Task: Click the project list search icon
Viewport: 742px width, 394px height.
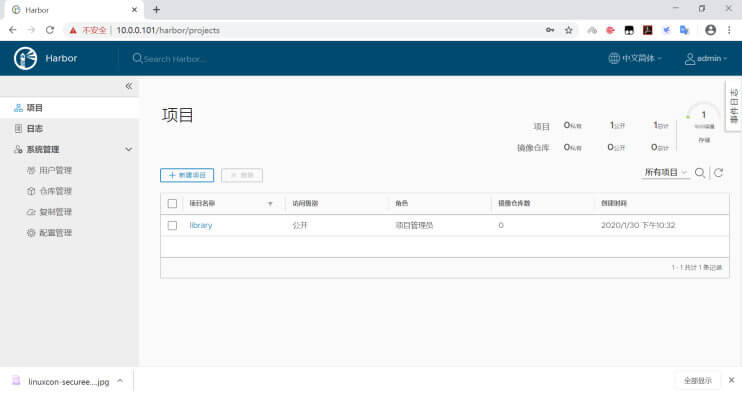Action: (x=700, y=173)
